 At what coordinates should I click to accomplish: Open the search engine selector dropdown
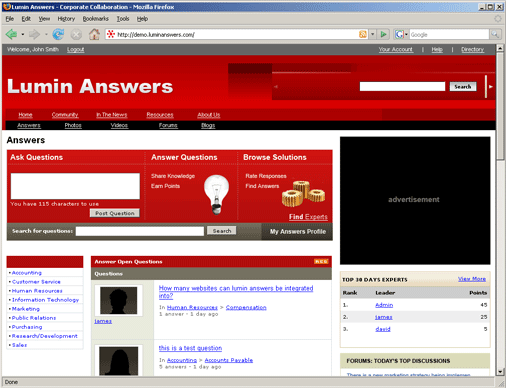401,34
